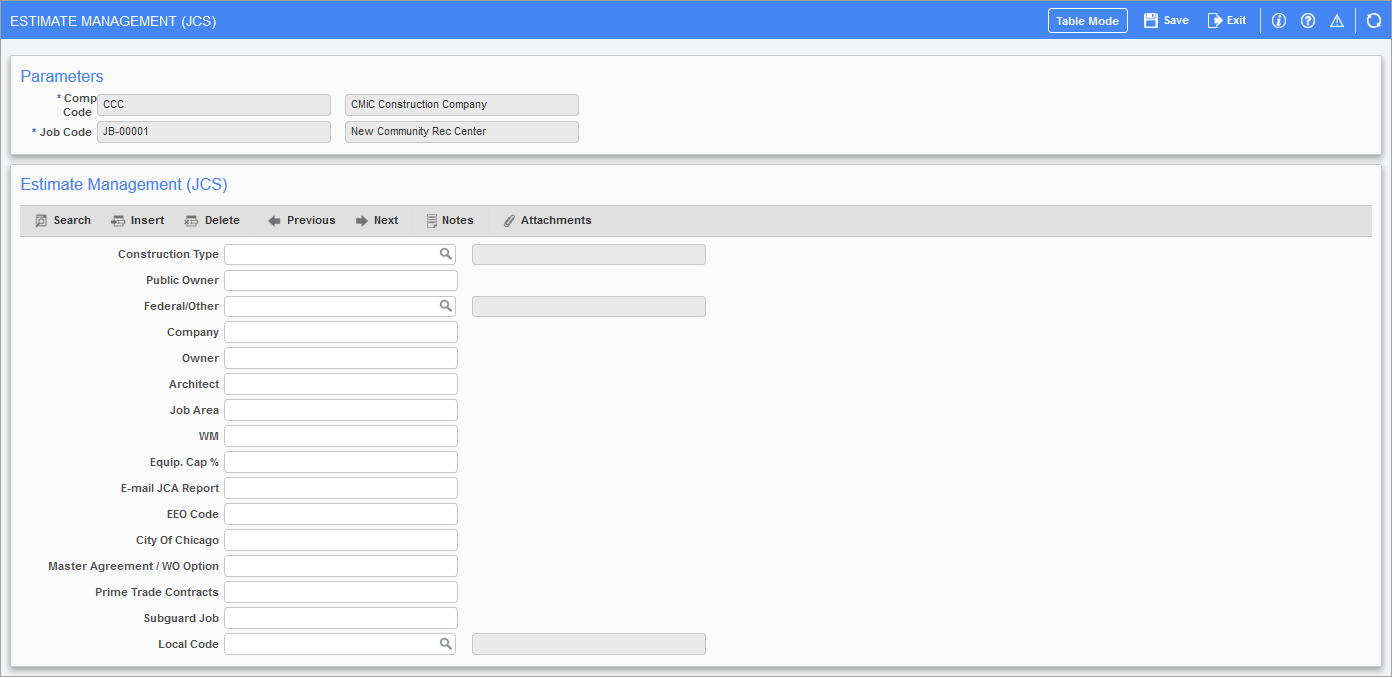Navigate to the Previous record
Image resolution: width=1392 pixels, height=677 pixels.
pos(301,220)
